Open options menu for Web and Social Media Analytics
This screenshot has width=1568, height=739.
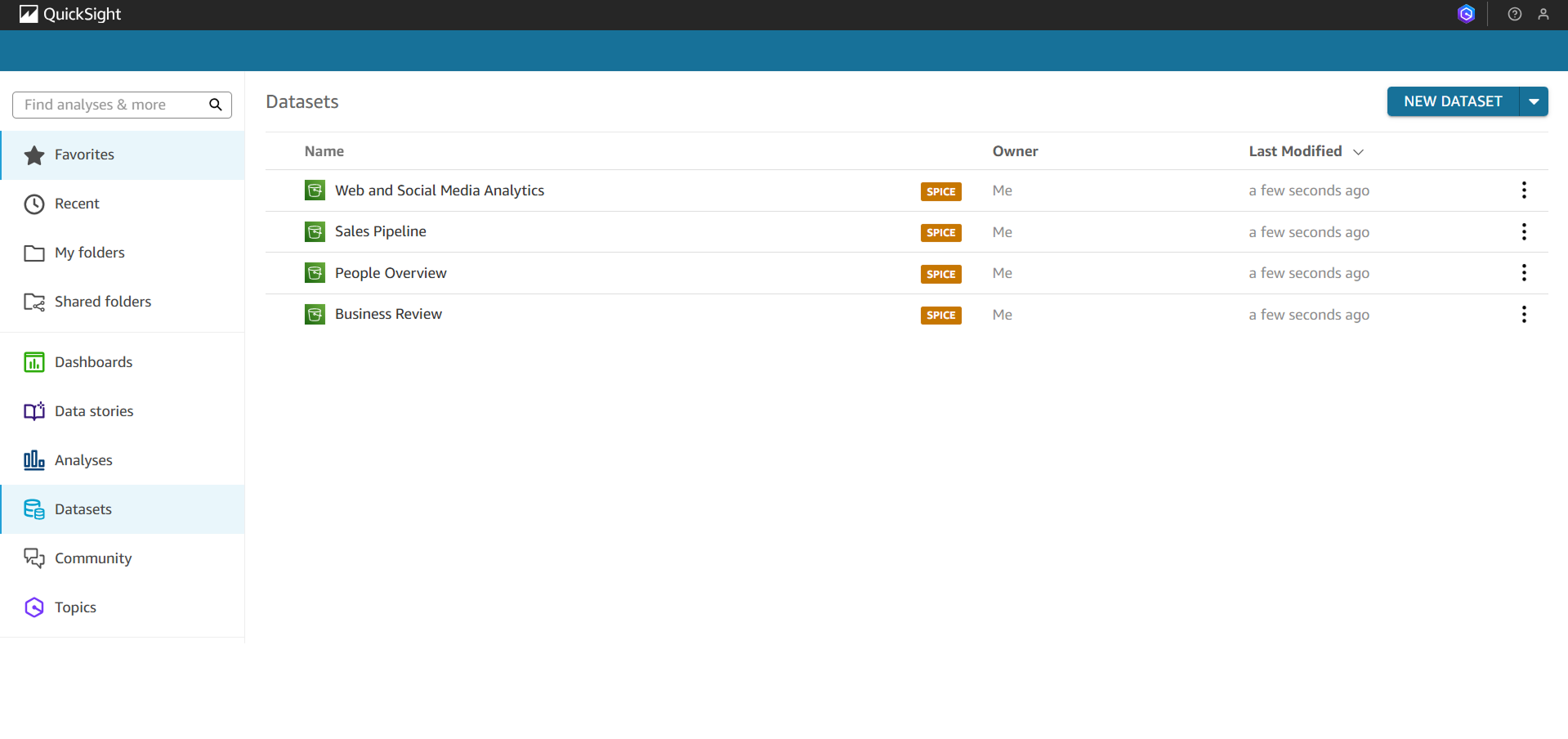coord(1524,190)
